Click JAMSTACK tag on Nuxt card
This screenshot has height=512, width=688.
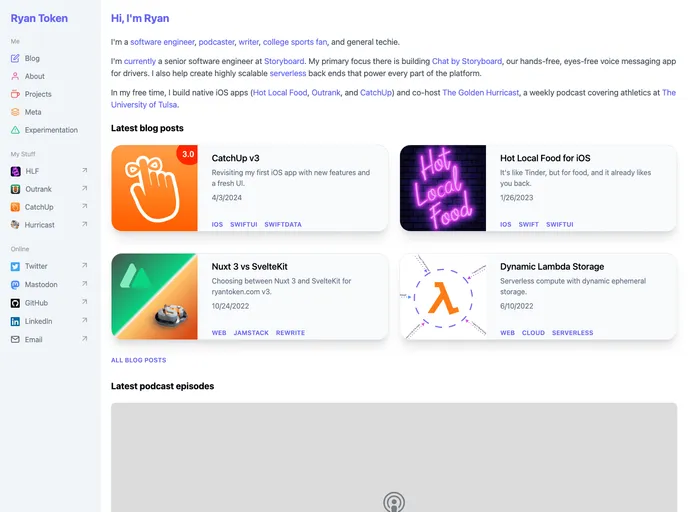click(x=251, y=333)
